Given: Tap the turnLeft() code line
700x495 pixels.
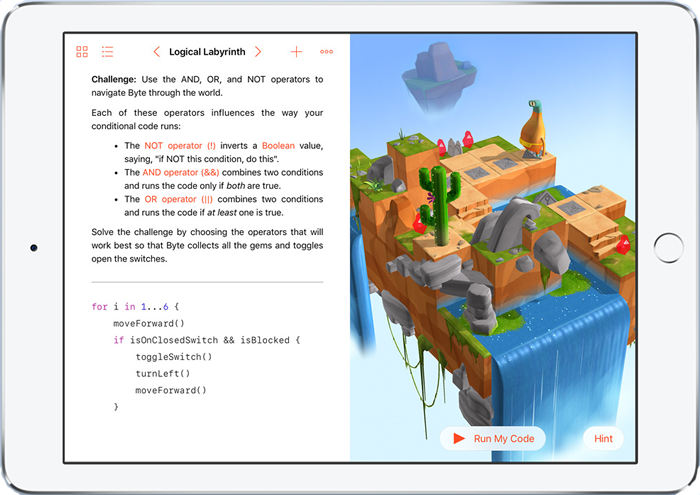Looking at the screenshot, I should point(163,374).
